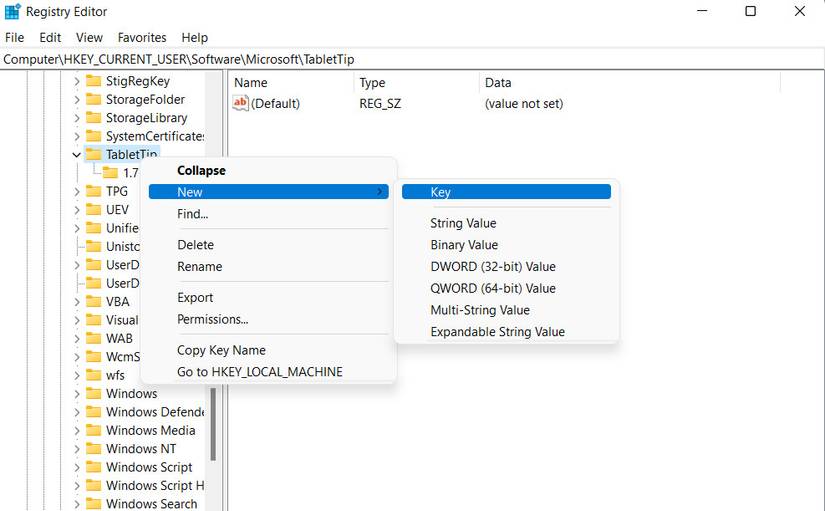Screen dimensions: 825x511
Task: Create a new String Value
Action: pyautogui.click(x=506, y=223)
